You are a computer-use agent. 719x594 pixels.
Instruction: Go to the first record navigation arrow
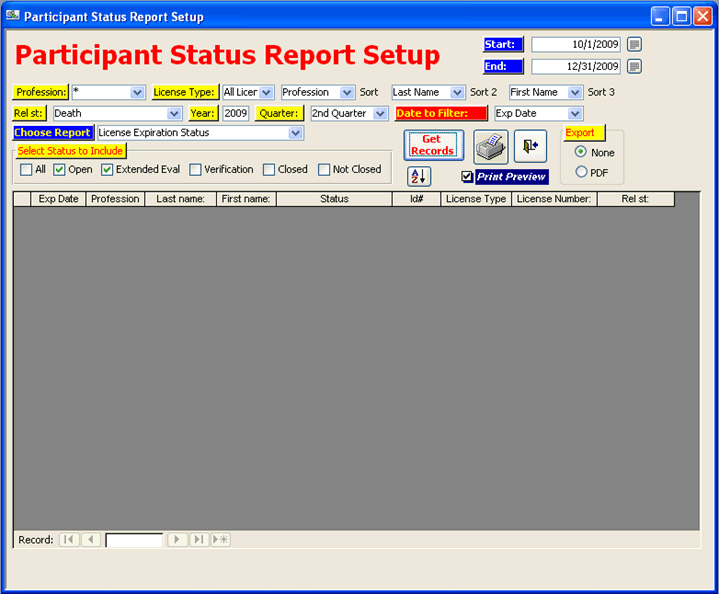(69, 540)
